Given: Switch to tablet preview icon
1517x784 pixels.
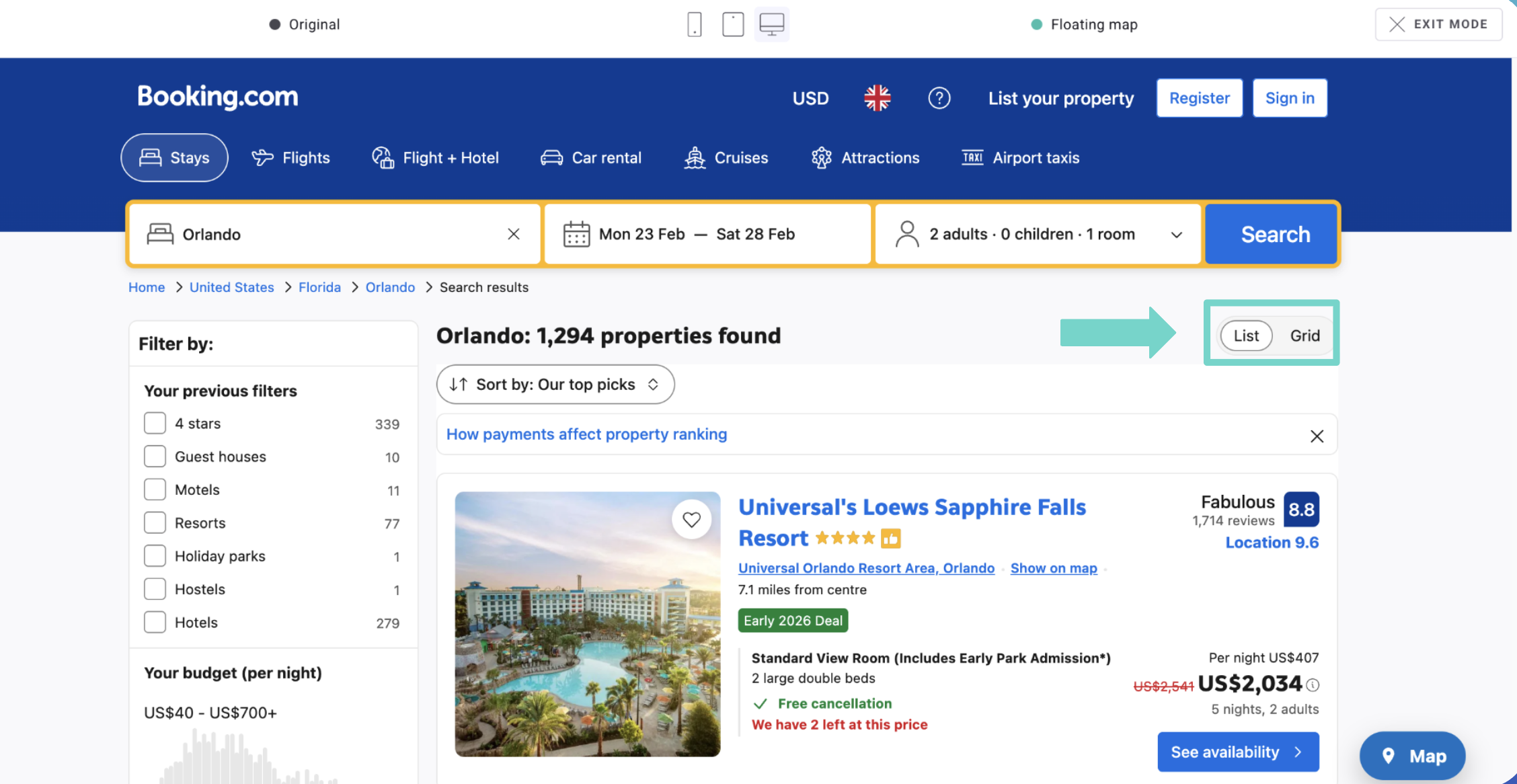Looking at the screenshot, I should click(732, 25).
